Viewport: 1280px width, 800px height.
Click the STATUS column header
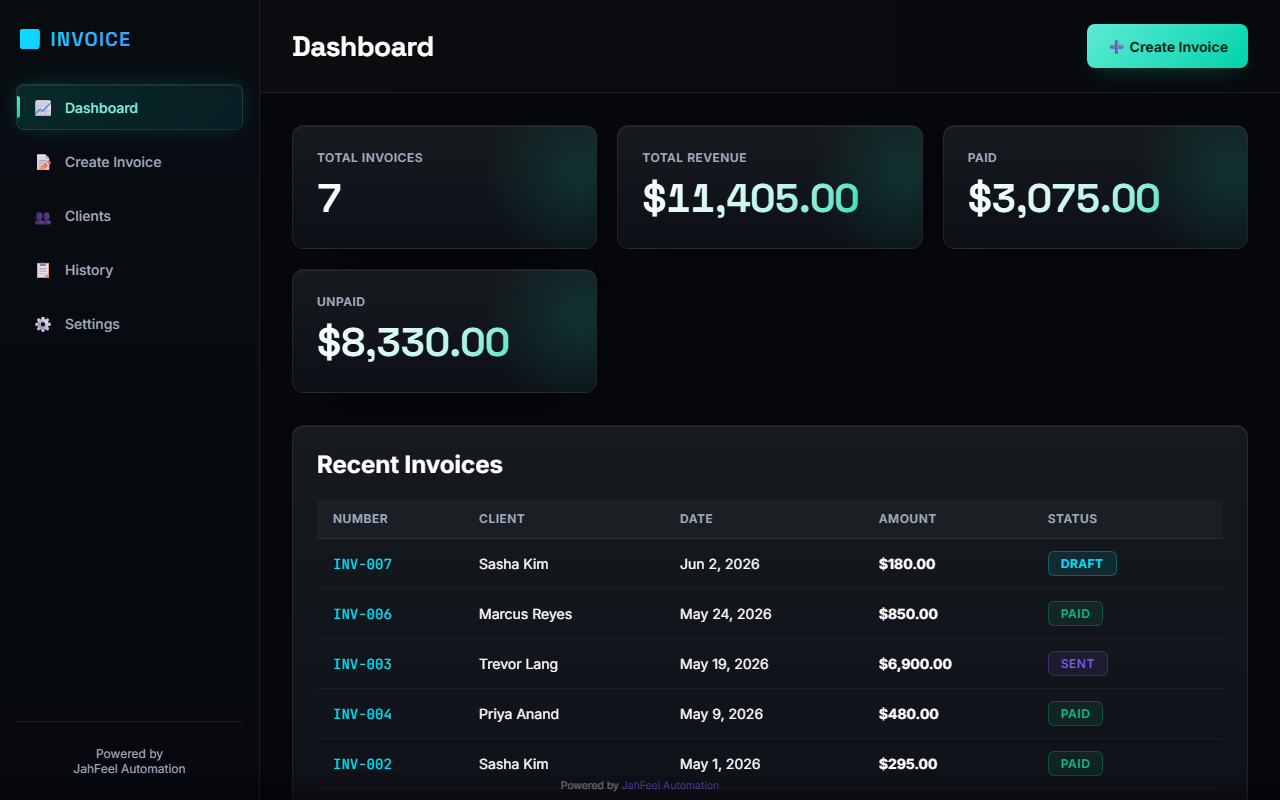coord(1072,519)
